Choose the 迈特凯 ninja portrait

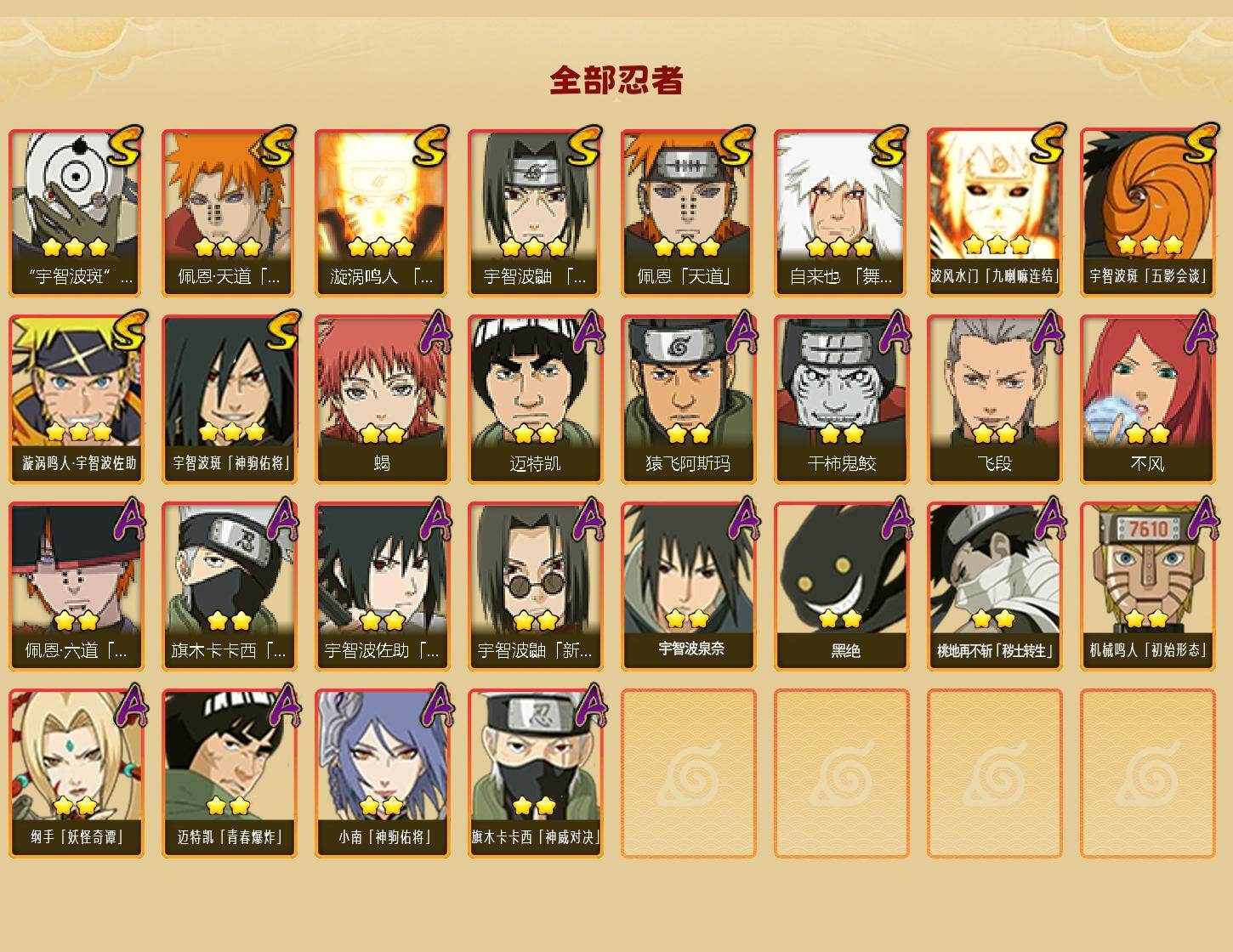pos(535,399)
